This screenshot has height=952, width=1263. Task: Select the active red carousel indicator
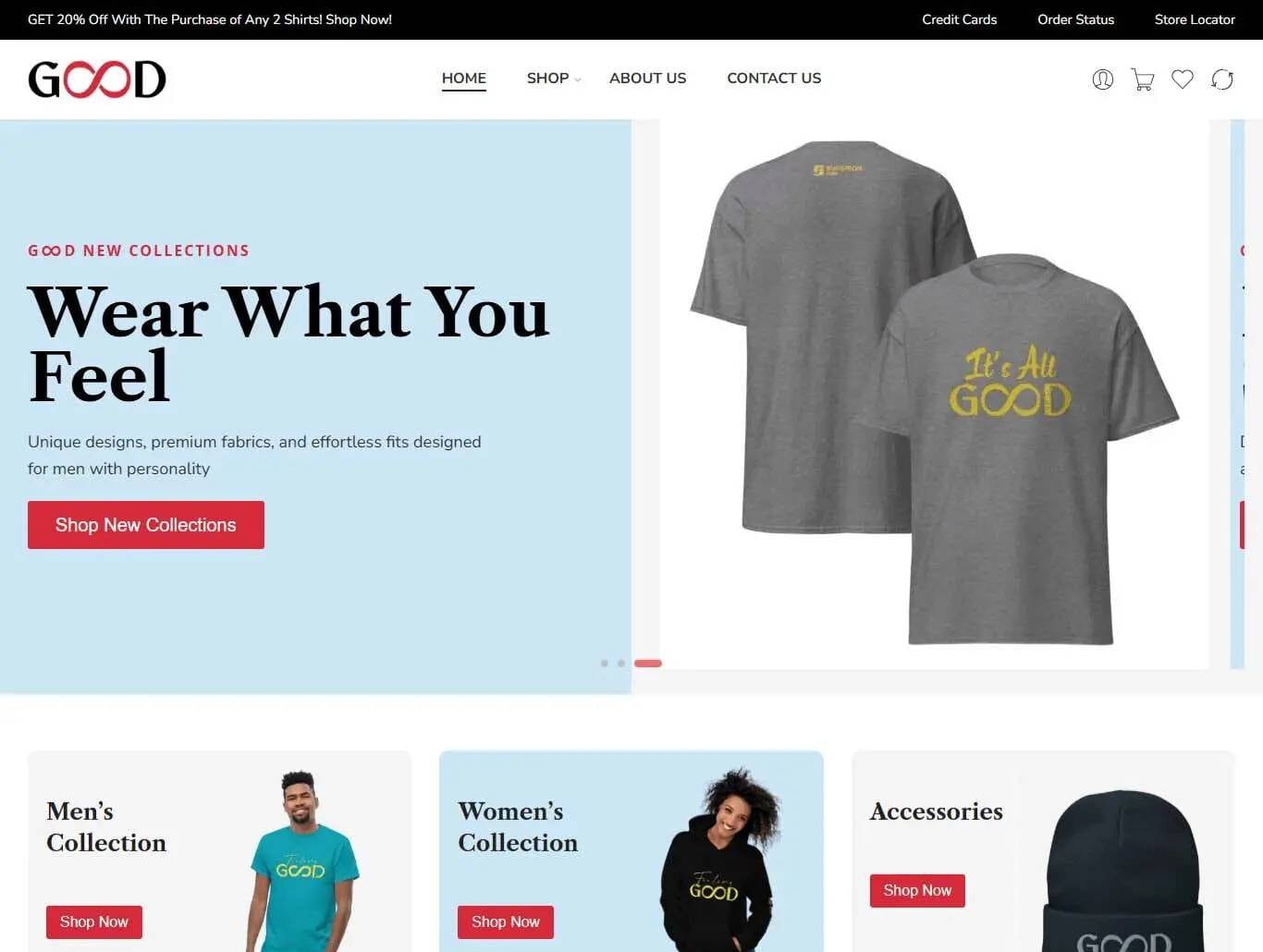click(x=648, y=664)
